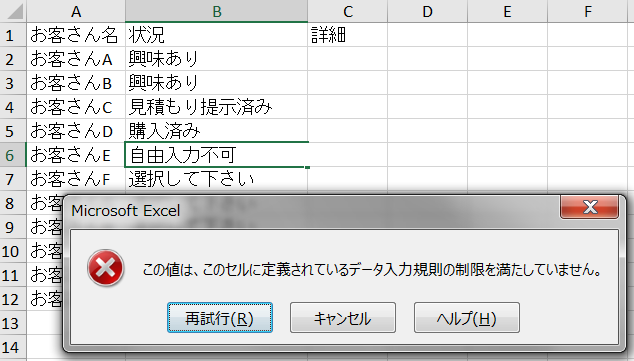
Task: Open help with ヘルプ(H) button
Action: [467, 318]
